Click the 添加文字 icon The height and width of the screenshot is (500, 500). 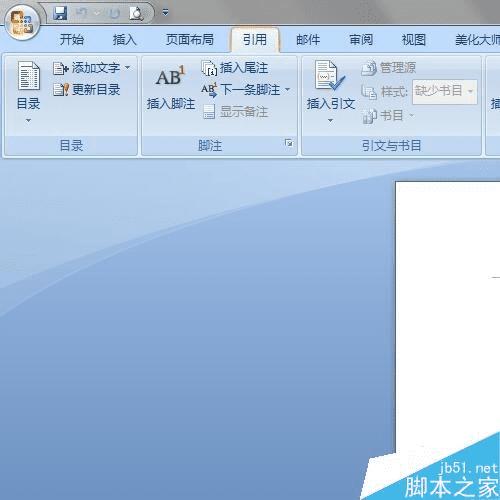[x=60, y=68]
